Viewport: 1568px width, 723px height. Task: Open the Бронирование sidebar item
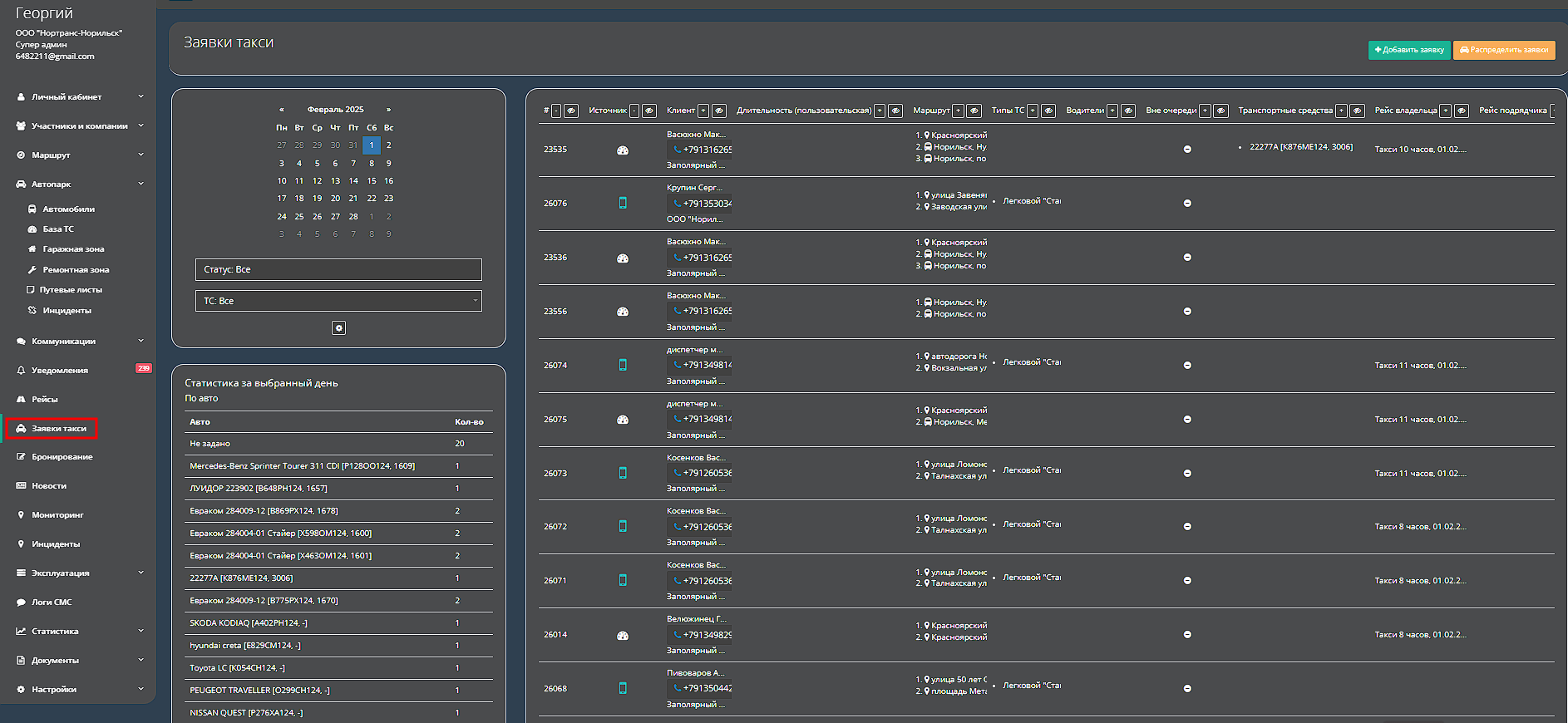click(62, 457)
